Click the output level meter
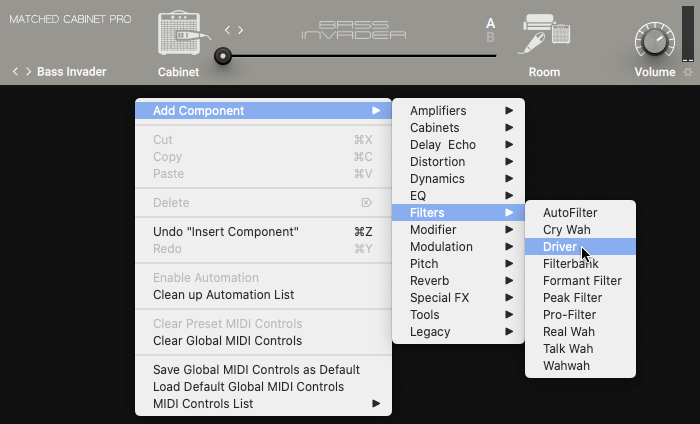The width and height of the screenshot is (700, 424). point(688,33)
